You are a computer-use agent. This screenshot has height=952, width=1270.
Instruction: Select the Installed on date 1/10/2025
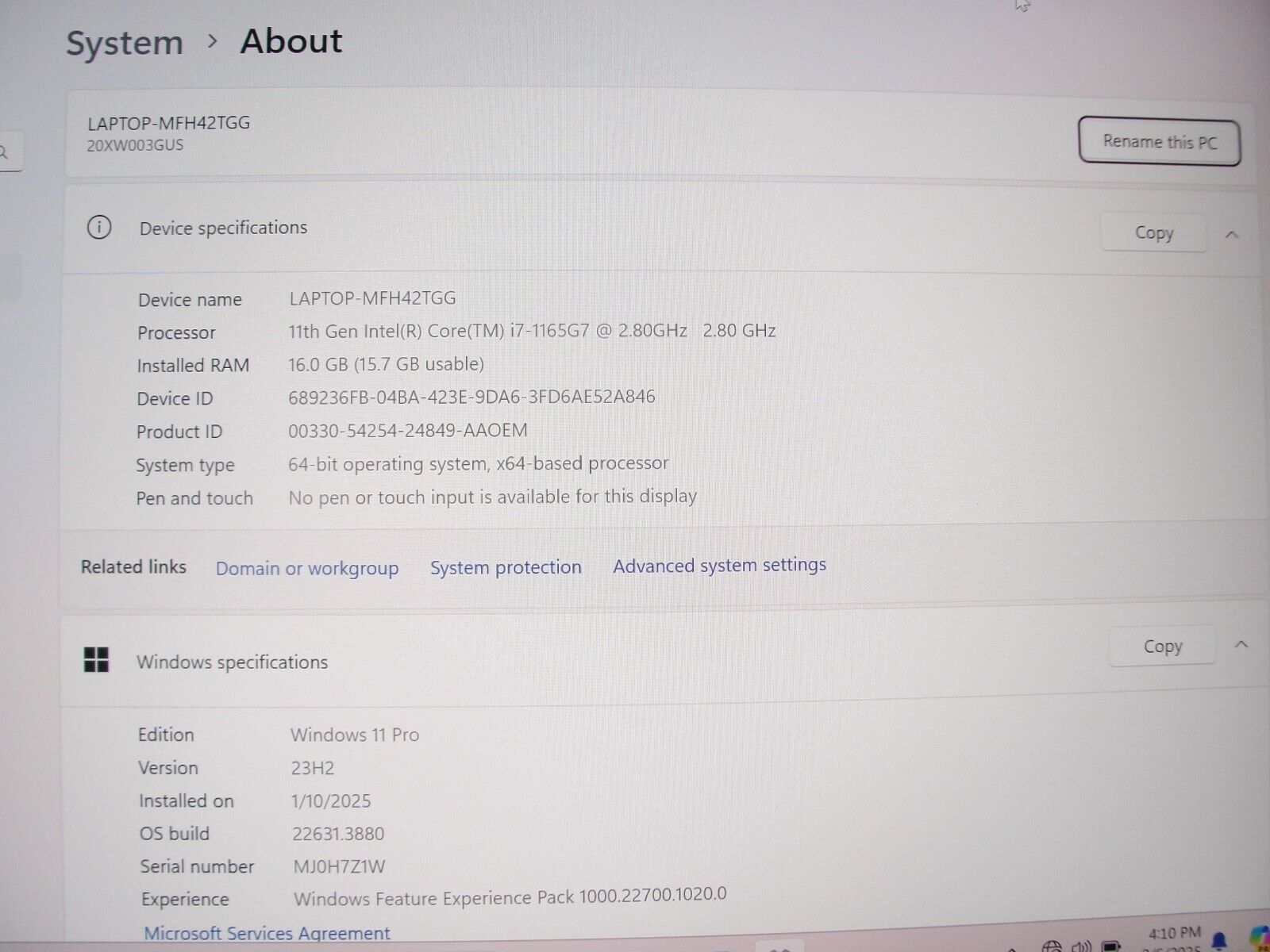pyautogui.click(x=331, y=801)
